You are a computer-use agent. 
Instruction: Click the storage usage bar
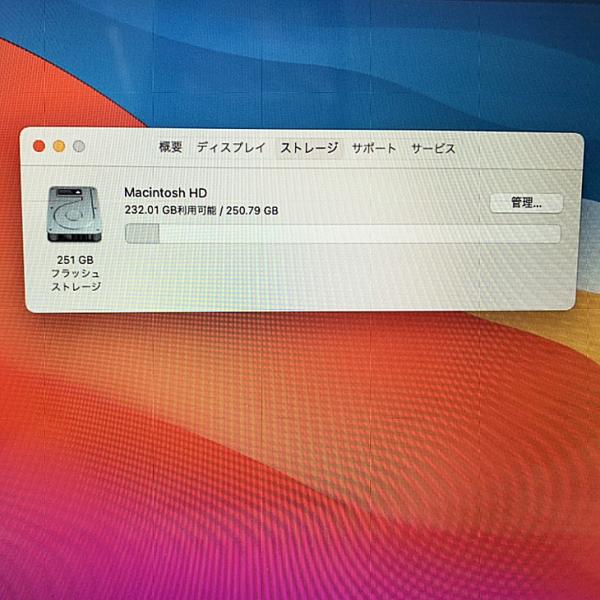[x=343, y=234]
